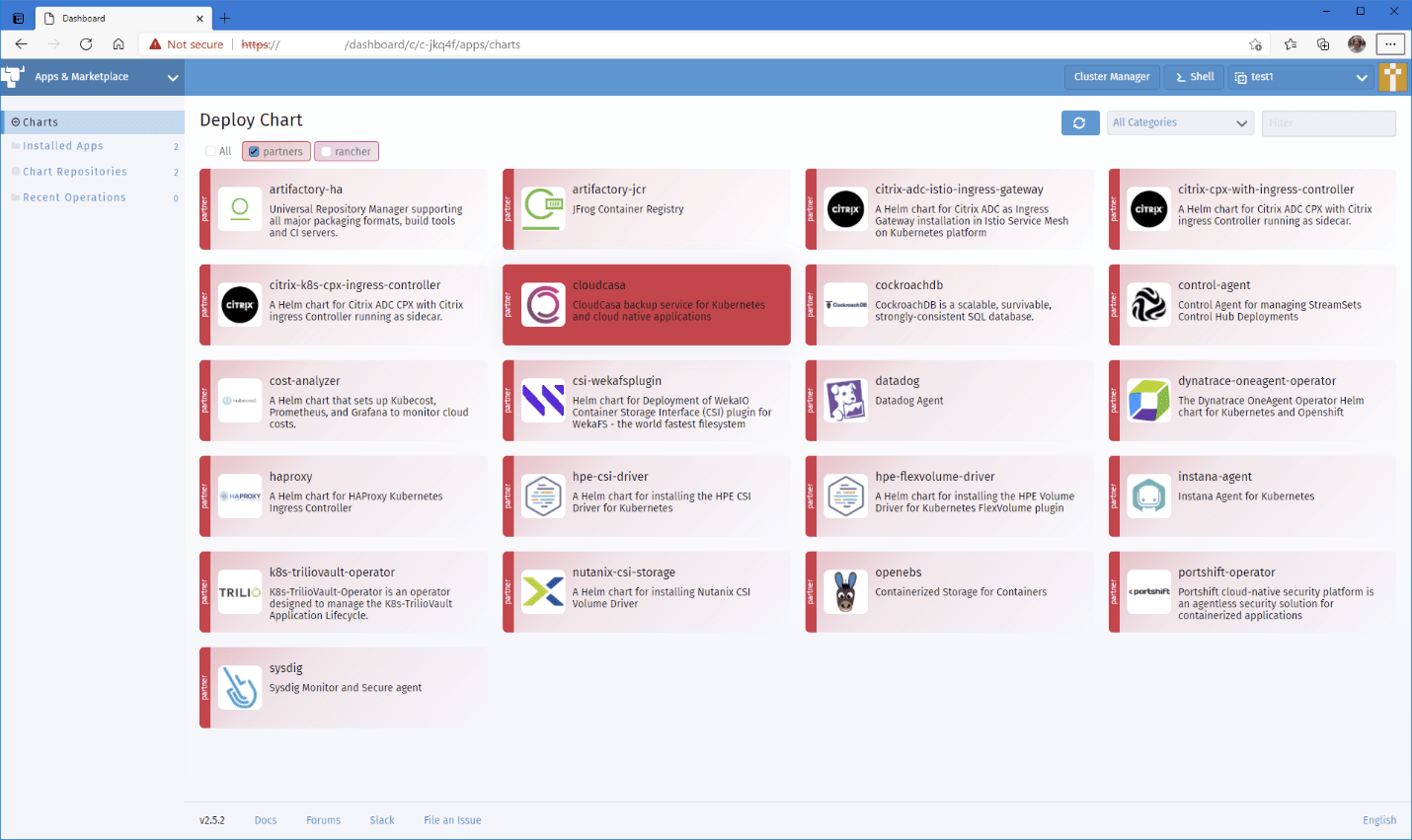Click the control-agent StreamSets logo

(x=1149, y=304)
